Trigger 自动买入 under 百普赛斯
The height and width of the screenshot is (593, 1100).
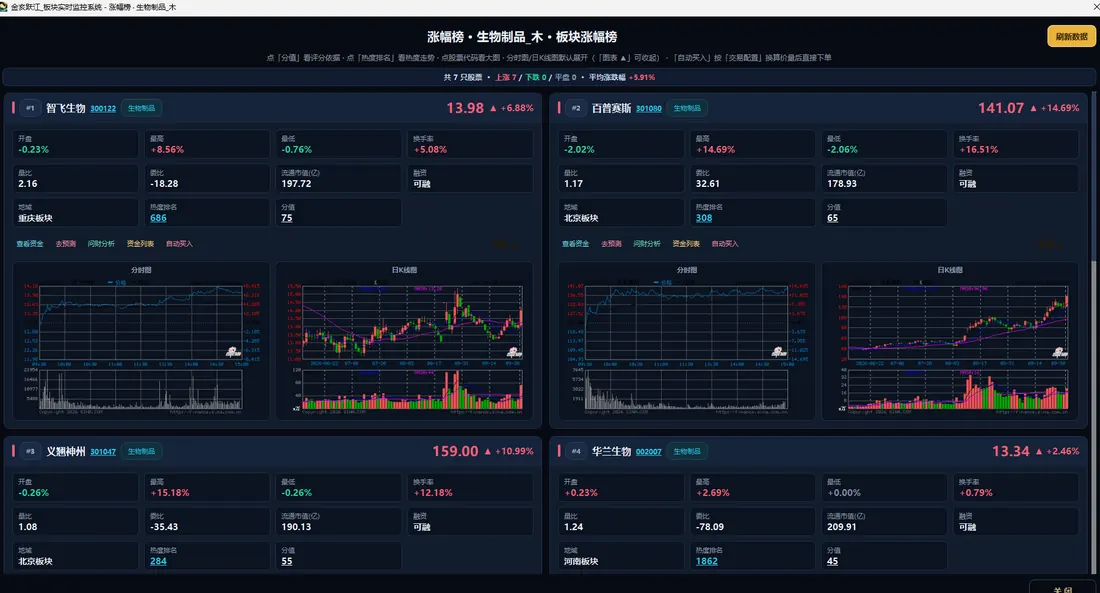pyautogui.click(x=725, y=244)
